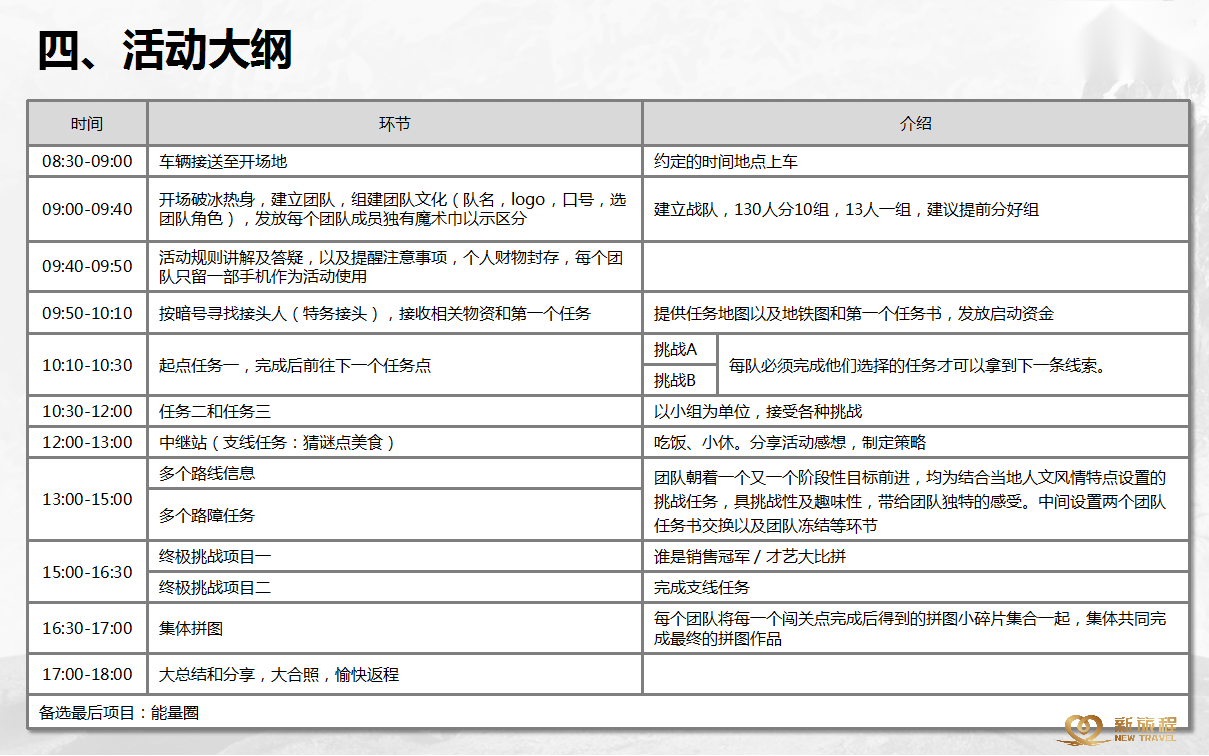Click the cell "以小组为单位，接受各种挑战"
The width and height of the screenshot is (1209, 756).
coord(916,411)
